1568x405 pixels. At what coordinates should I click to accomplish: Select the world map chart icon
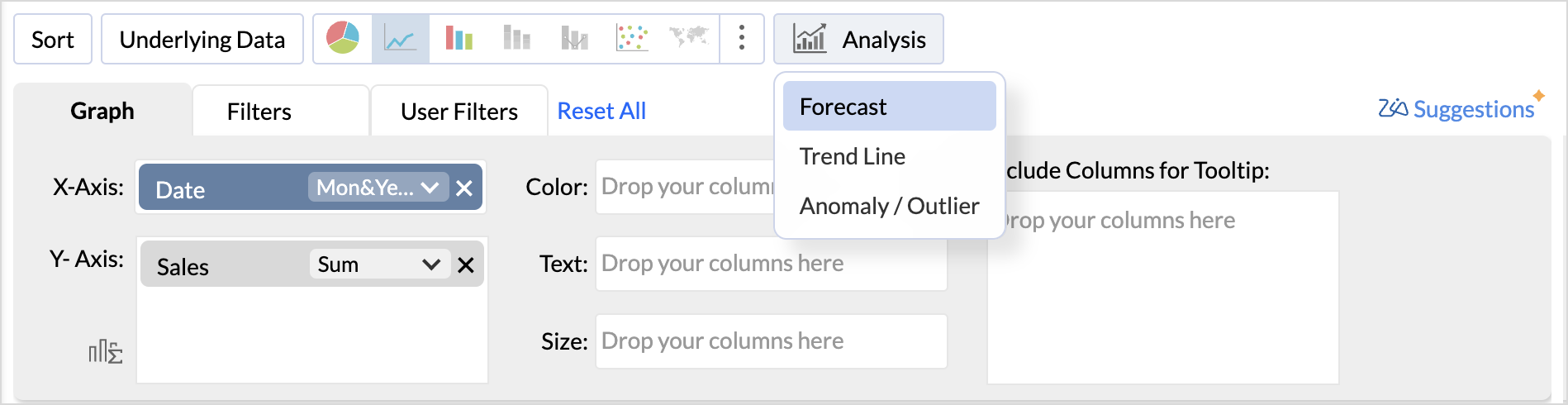coord(689,37)
